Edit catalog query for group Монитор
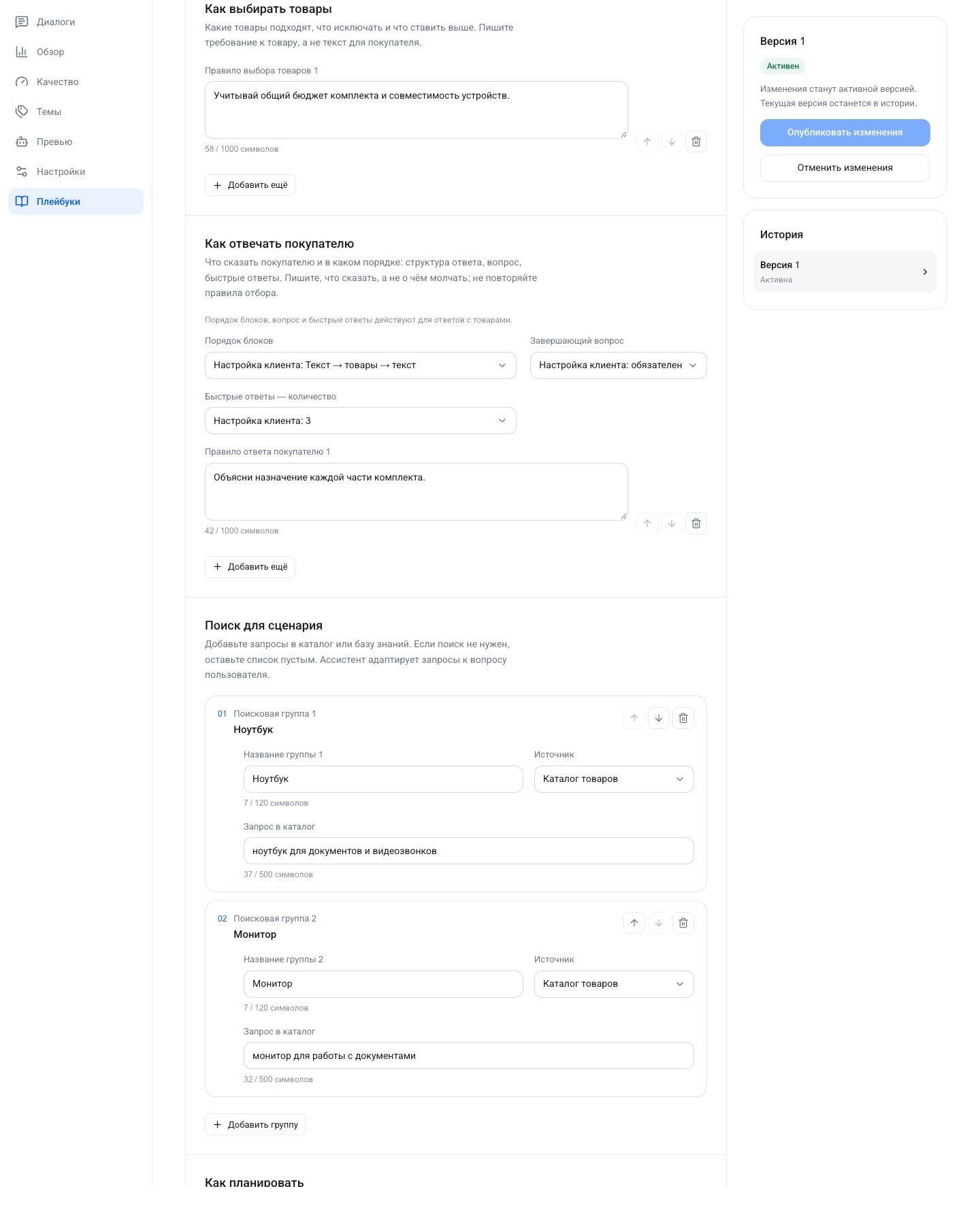The image size is (980, 1225). 469,1056
